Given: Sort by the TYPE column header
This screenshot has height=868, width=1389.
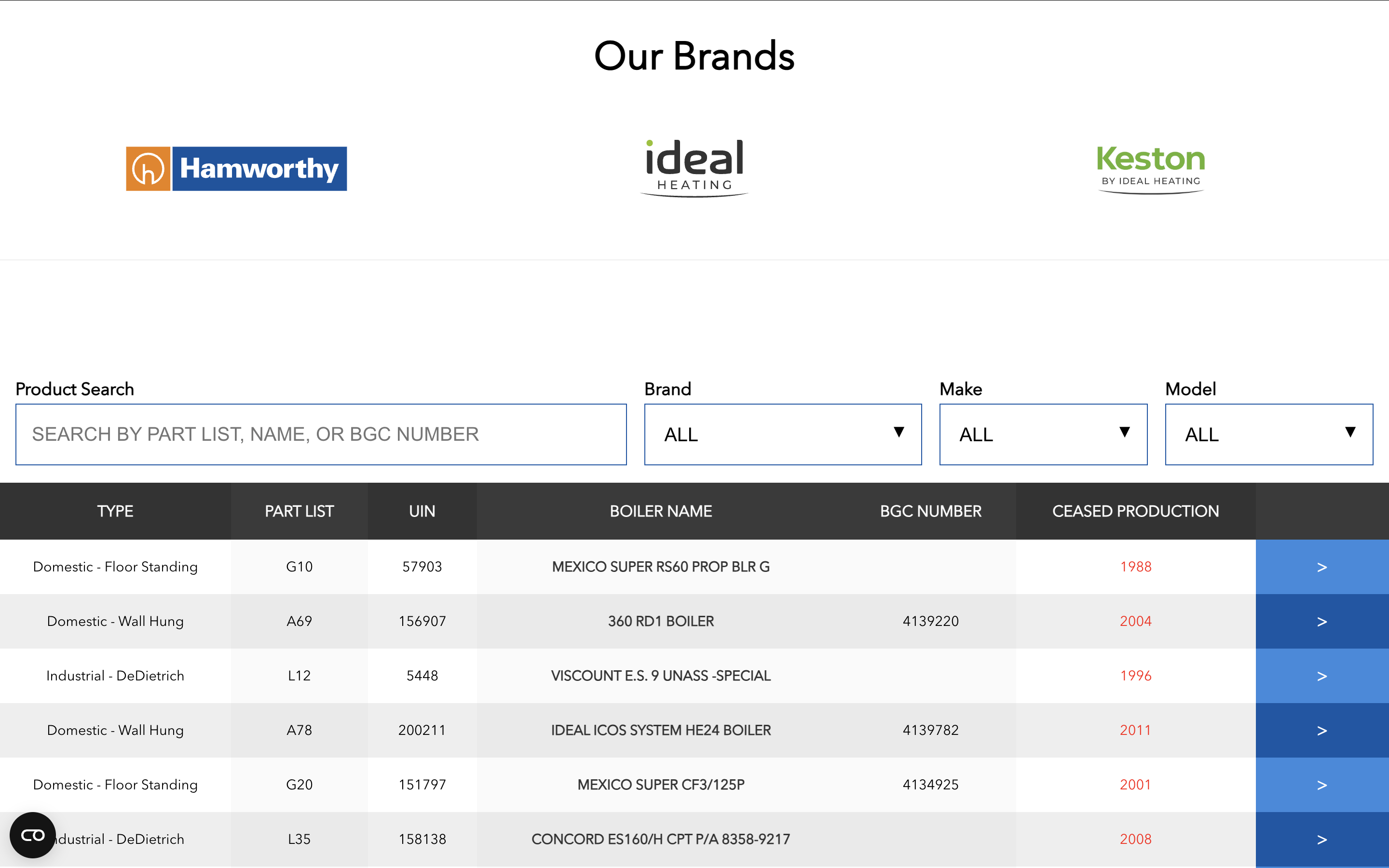Looking at the screenshot, I should (x=115, y=511).
